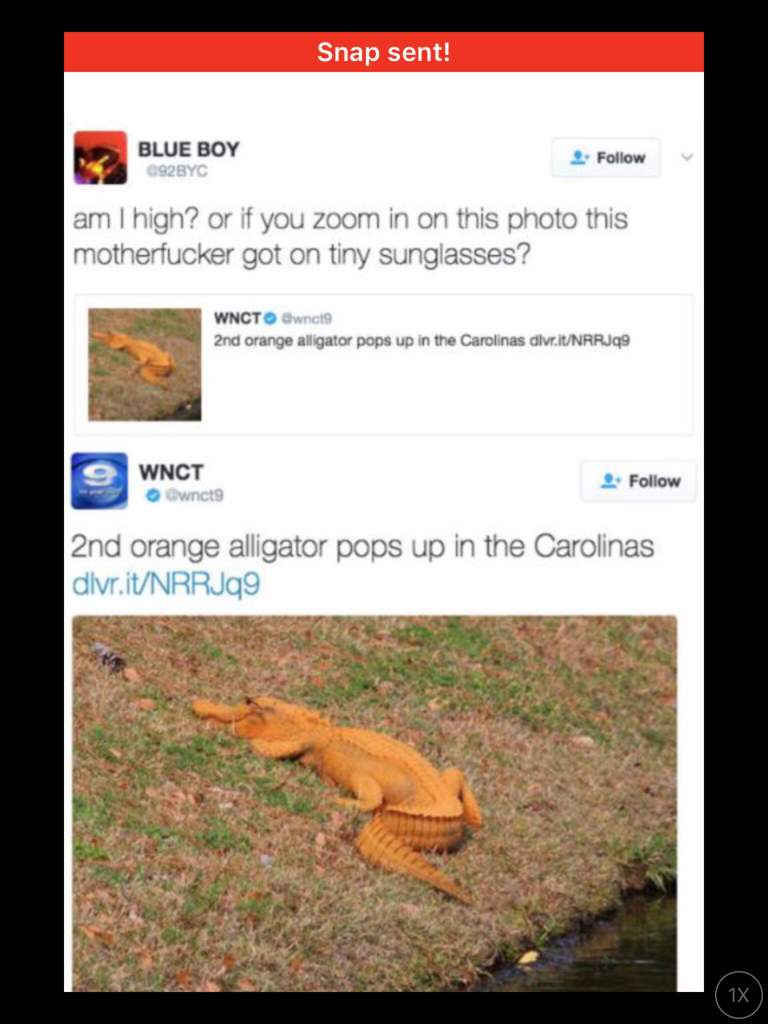Expand the tweet options chevron beside BLUE BOY's Follow

click(686, 157)
